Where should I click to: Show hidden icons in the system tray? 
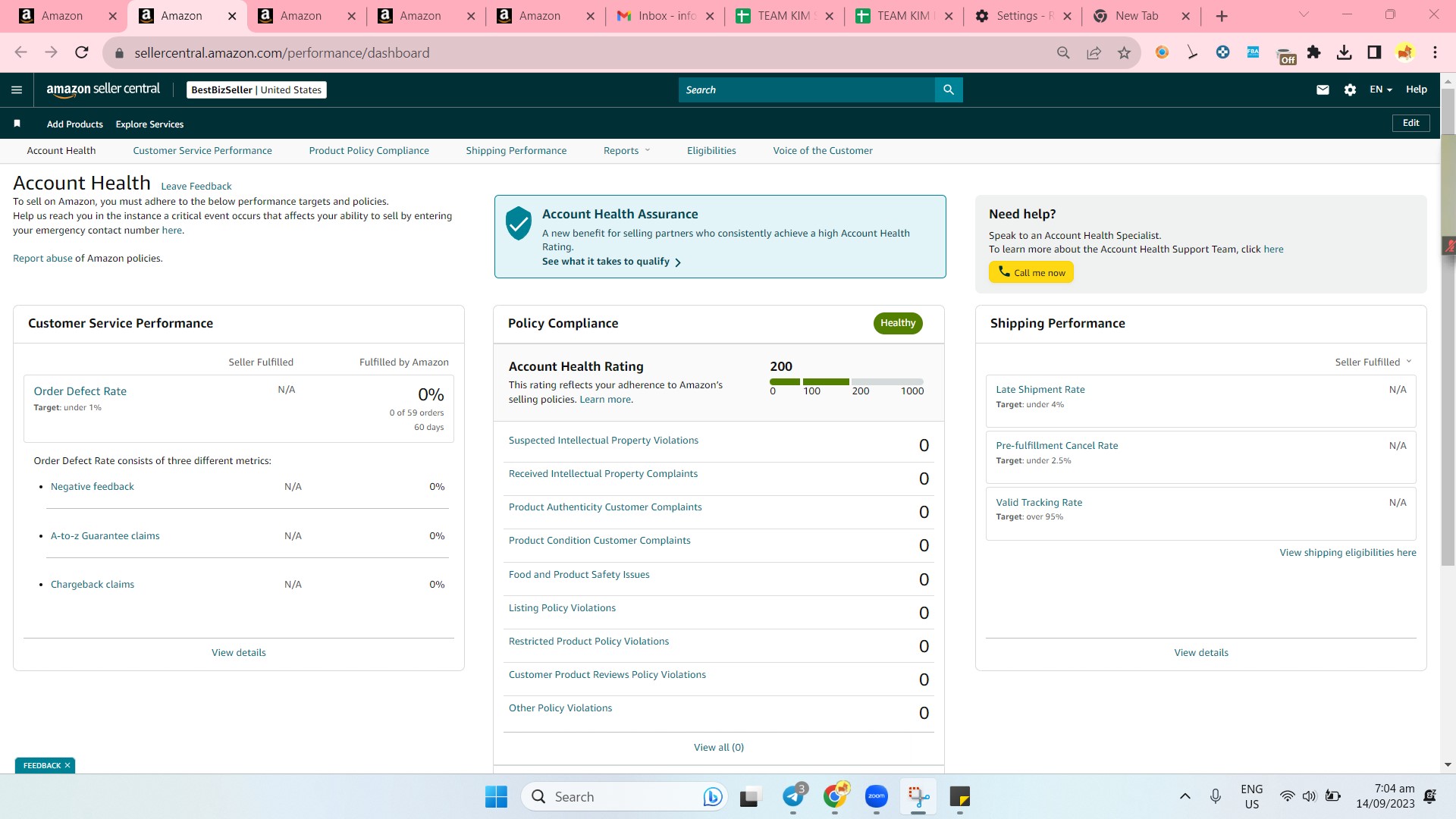click(1185, 796)
